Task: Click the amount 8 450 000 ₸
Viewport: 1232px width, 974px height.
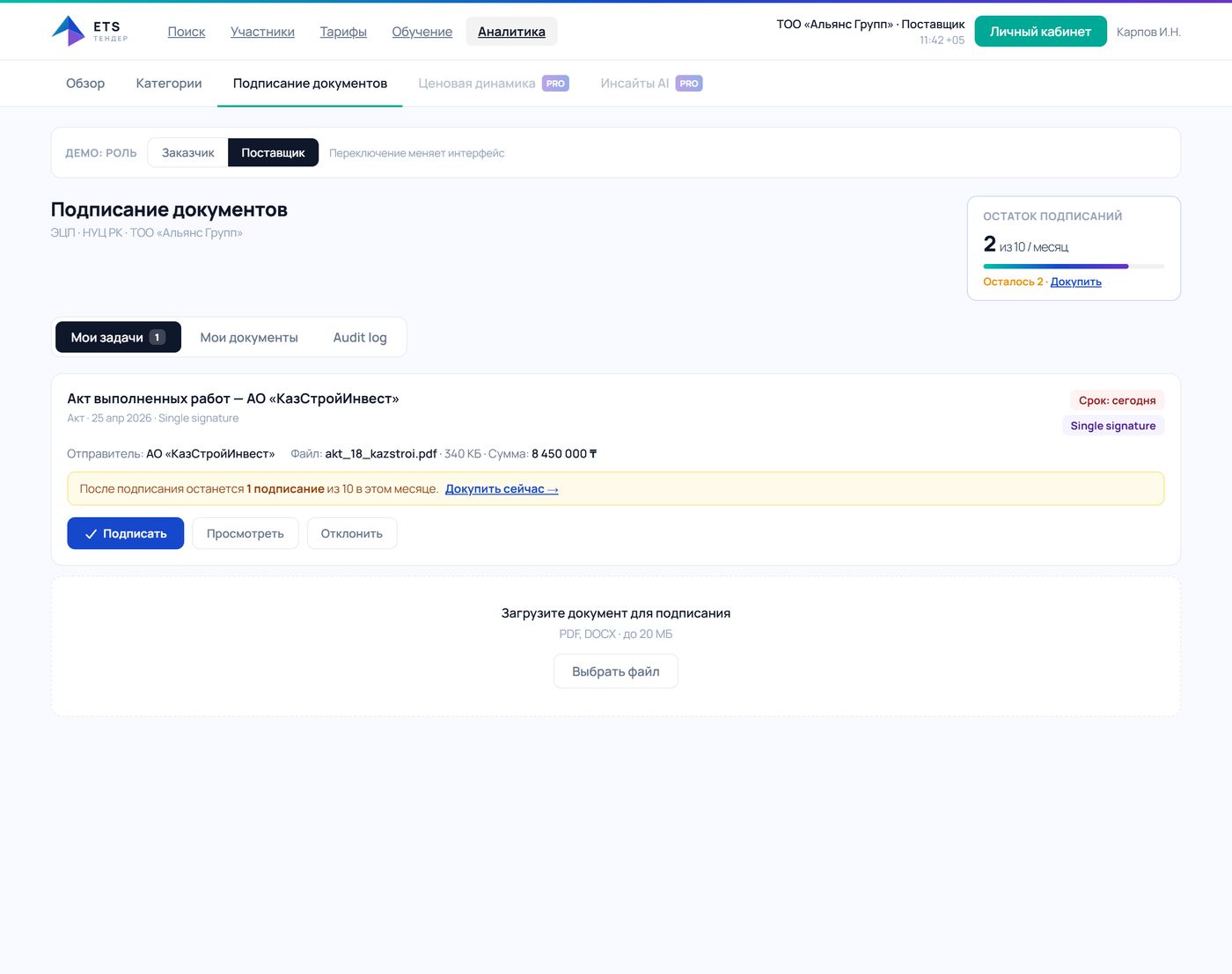Action: (x=564, y=454)
